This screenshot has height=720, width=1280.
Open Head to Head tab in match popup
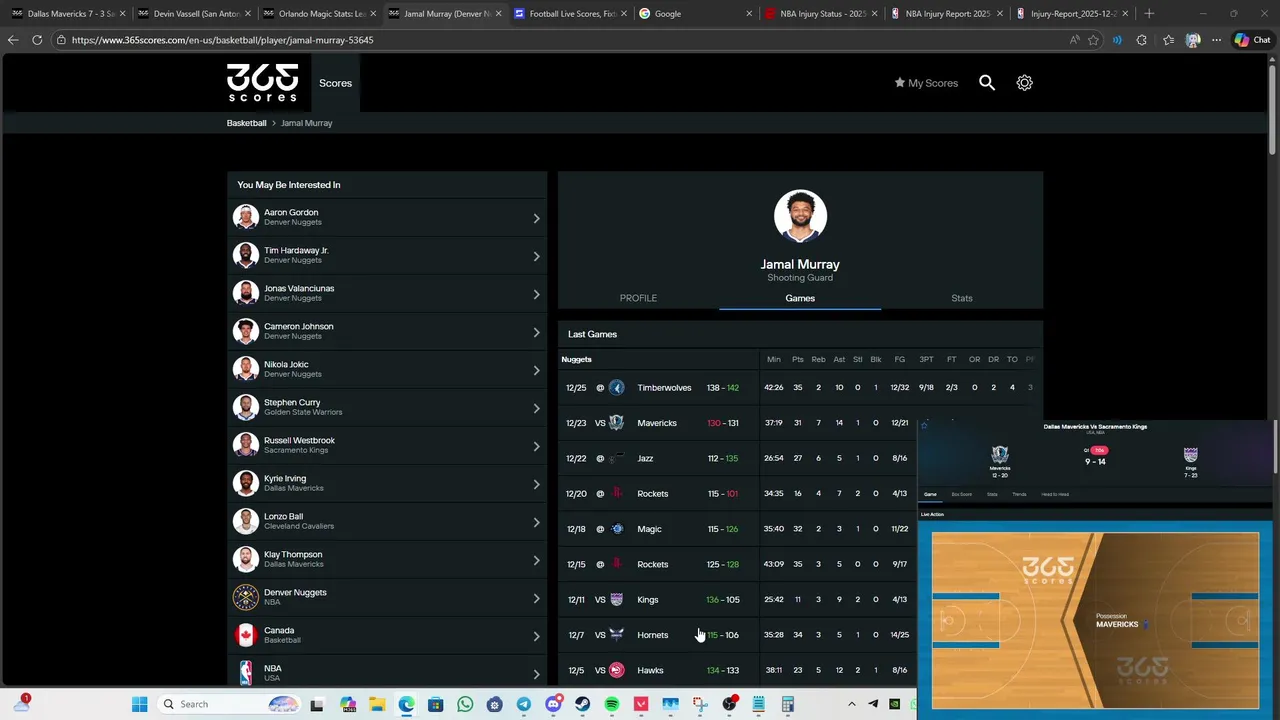pyautogui.click(x=1055, y=494)
